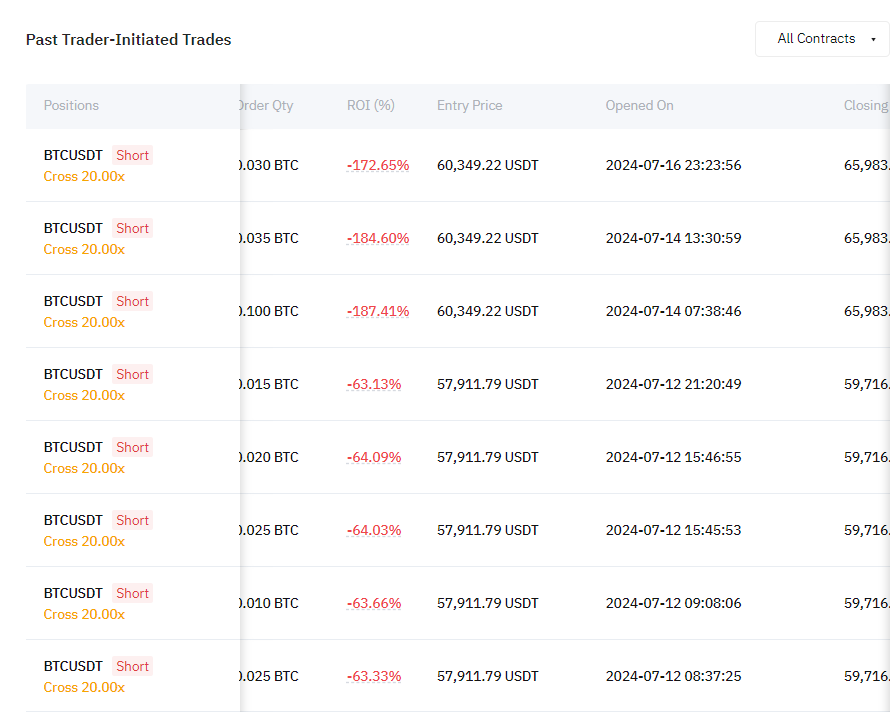Click the ROI (%) column header

pyautogui.click(x=370, y=106)
